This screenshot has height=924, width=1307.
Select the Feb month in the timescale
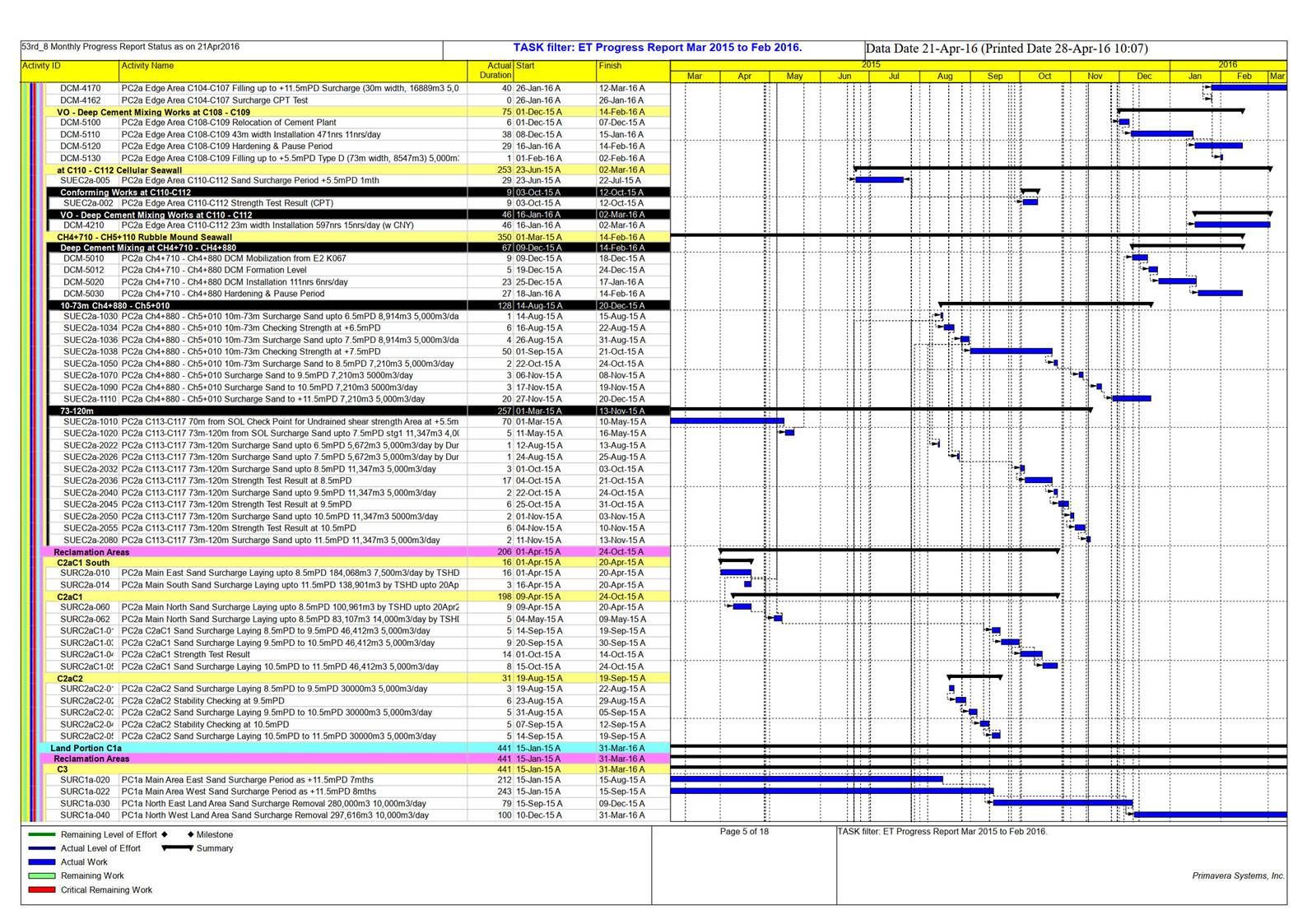tap(1244, 77)
